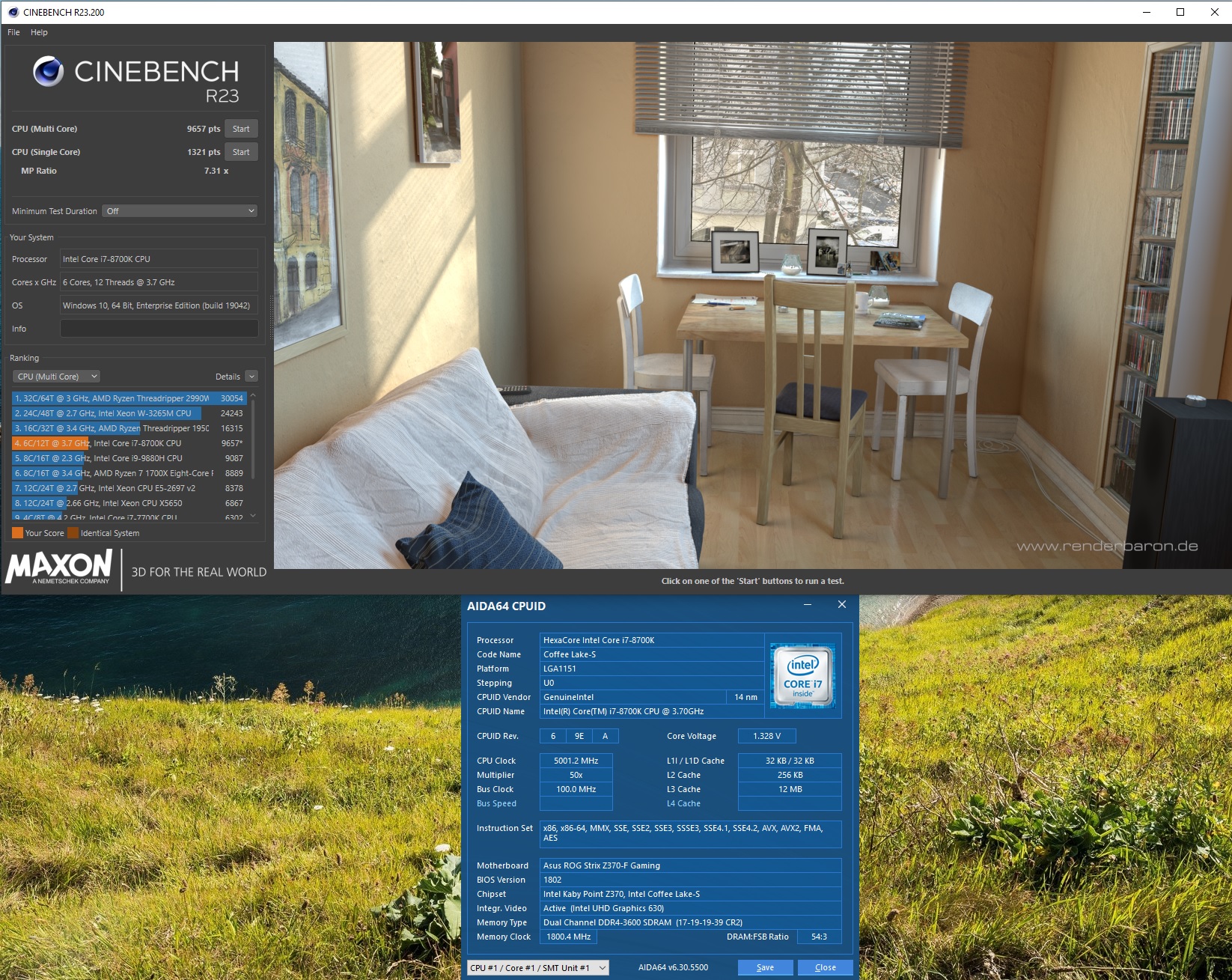Click the Bus Clock value 100.0 MHz

pyautogui.click(x=576, y=789)
